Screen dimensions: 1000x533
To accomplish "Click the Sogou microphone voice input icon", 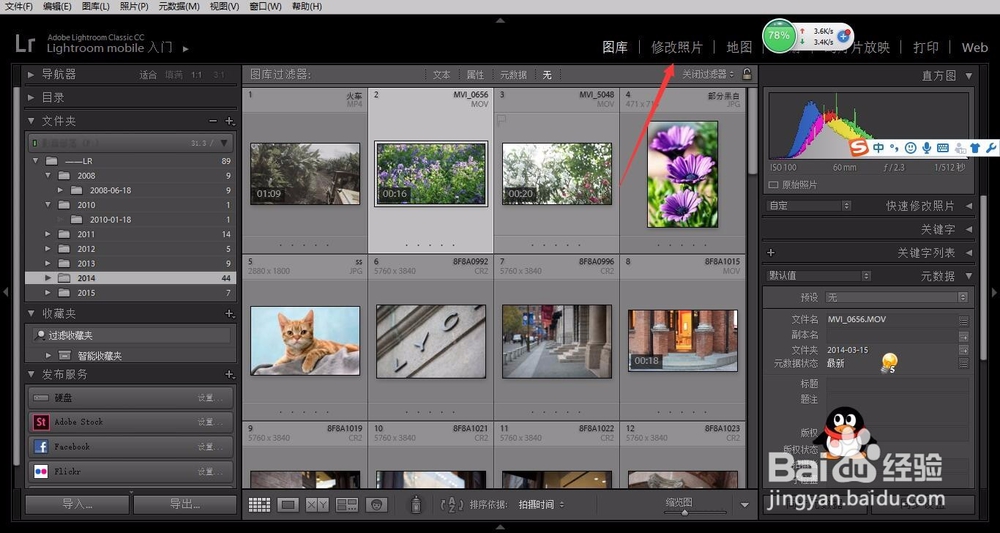I will (x=927, y=148).
